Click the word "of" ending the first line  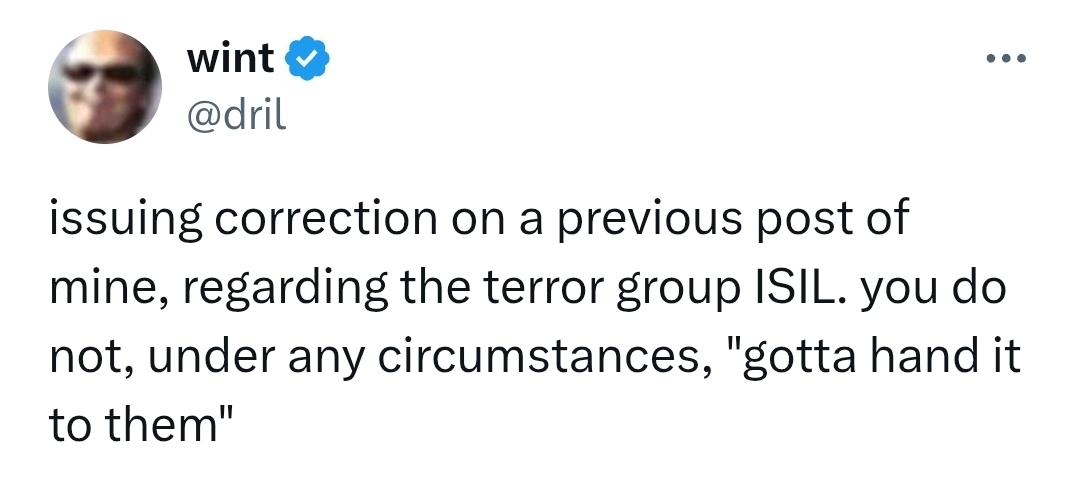click(x=885, y=219)
